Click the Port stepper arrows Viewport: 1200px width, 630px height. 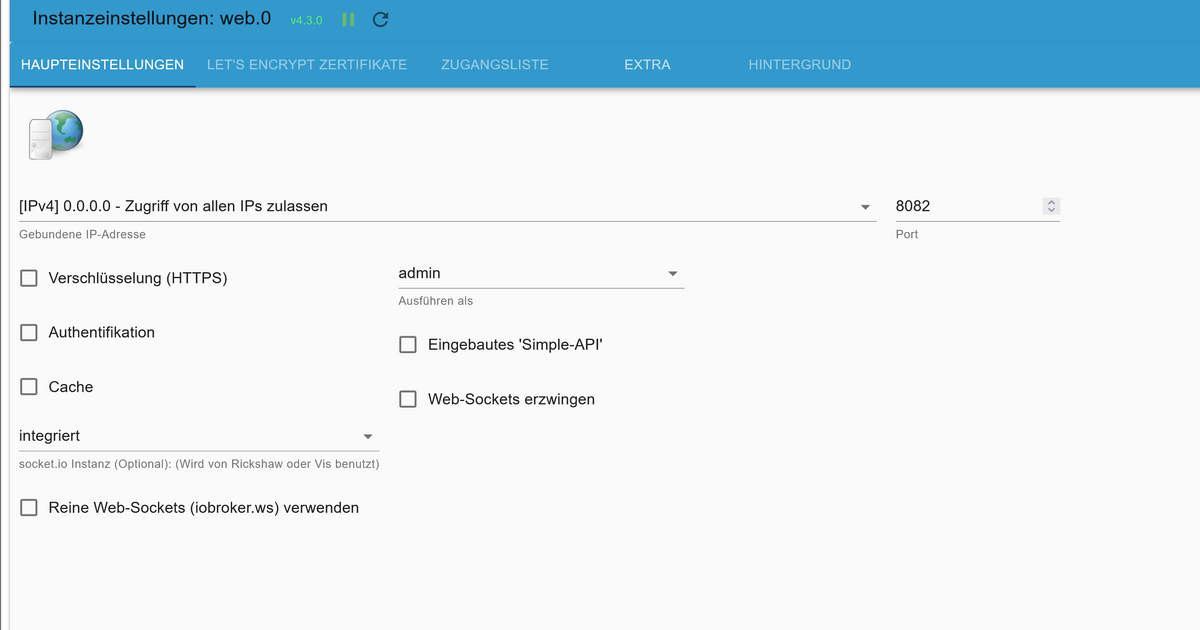tap(1050, 206)
